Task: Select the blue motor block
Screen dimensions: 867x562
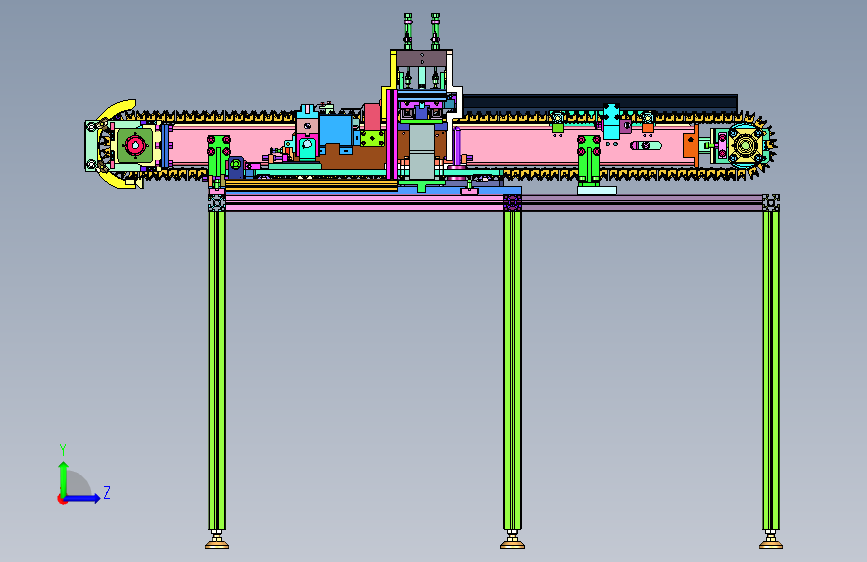Action: pyautogui.click(x=336, y=131)
